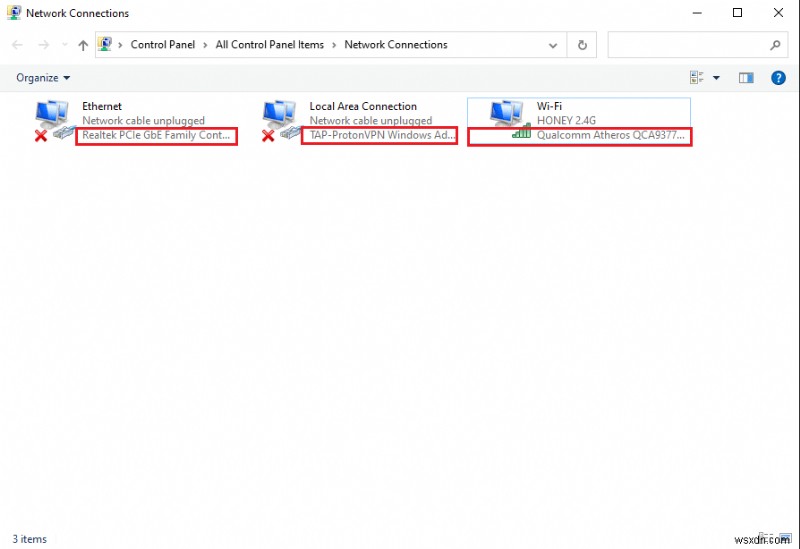This screenshot has width=800, height=549.
Task: Close the Network Connections window
Action: (778, 13)
